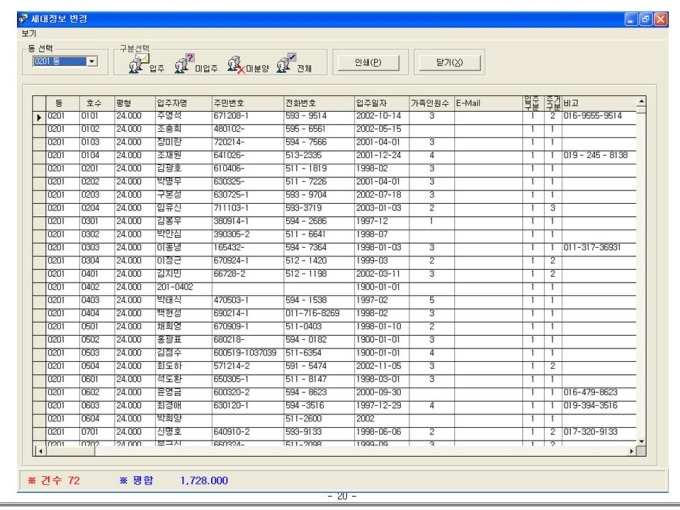This screenshot has height=510, width=680.
Task: Click the table's vertical scroll up arrow
Action: tap(641, 102)
